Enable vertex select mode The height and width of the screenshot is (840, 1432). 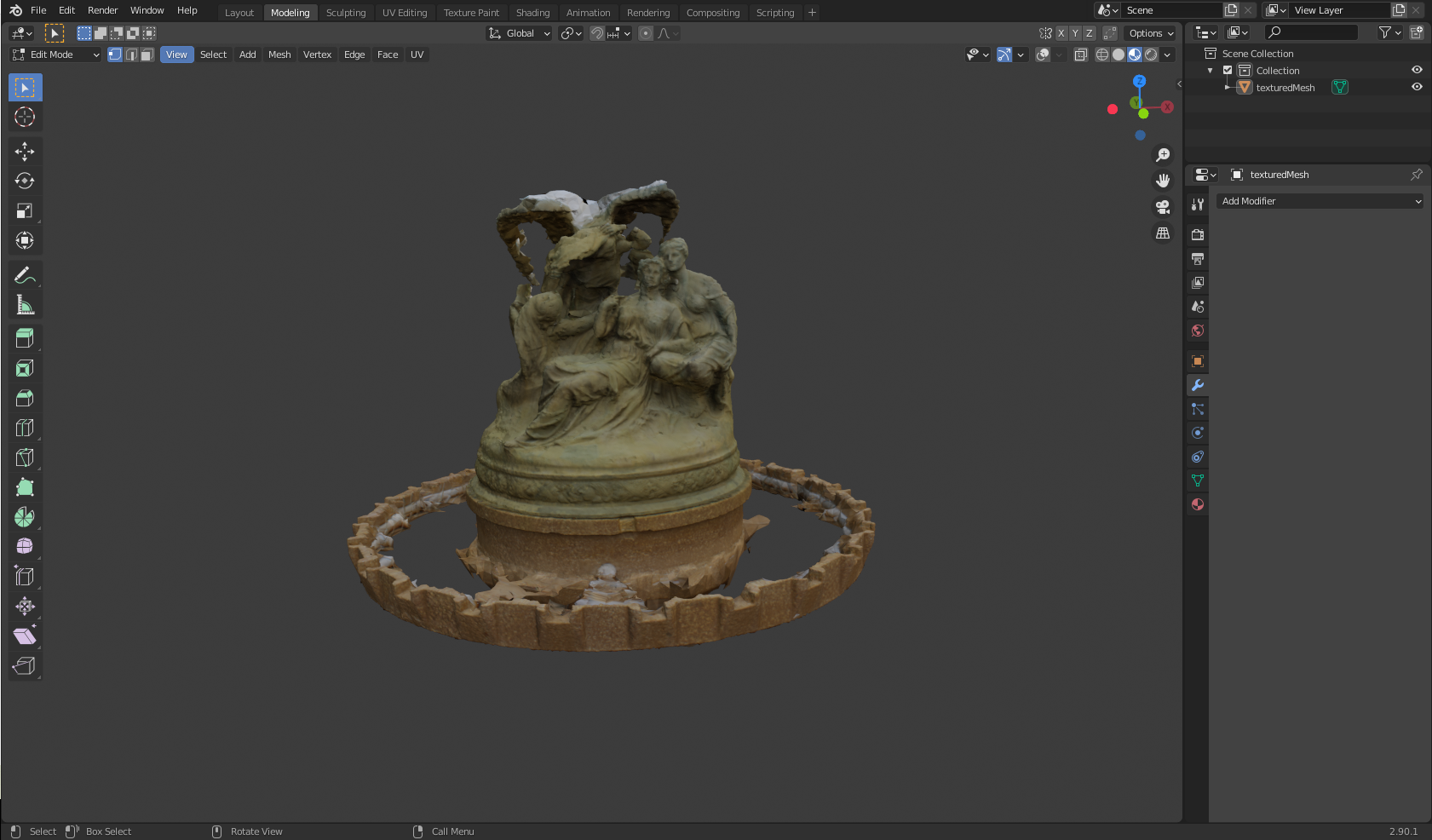115,55
